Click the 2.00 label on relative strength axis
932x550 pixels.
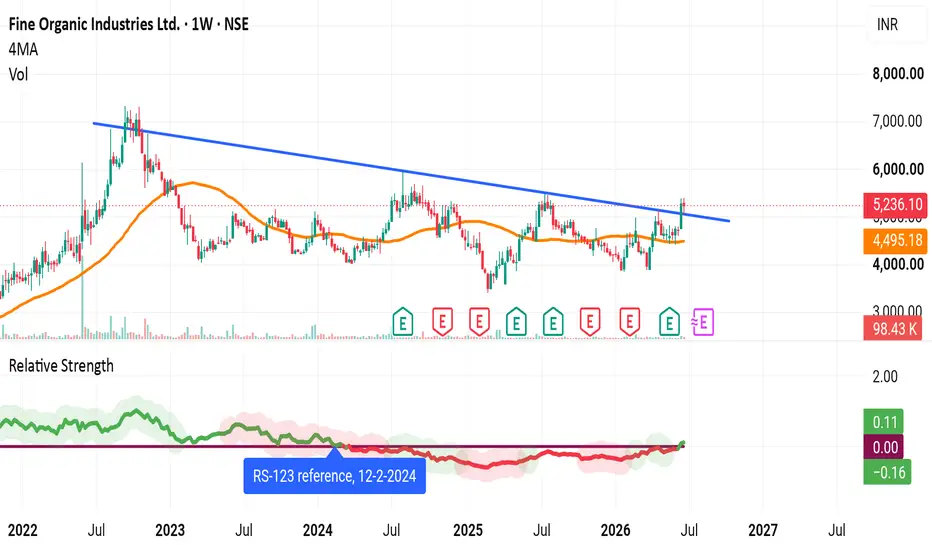tap(885, 376)
